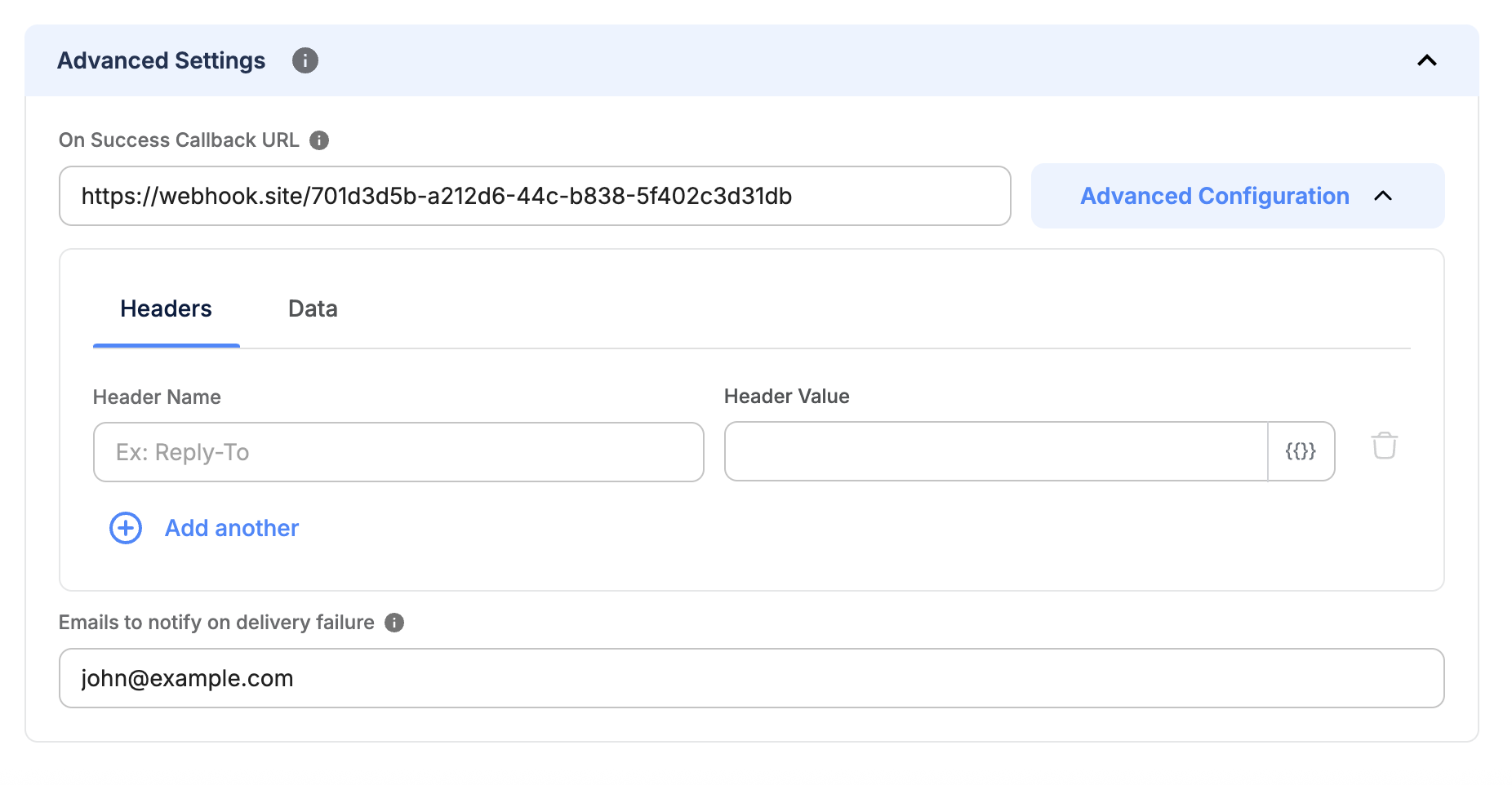Click into the Header Value input
This screenshot has height=785, width=1512.
tap(995, 451)
